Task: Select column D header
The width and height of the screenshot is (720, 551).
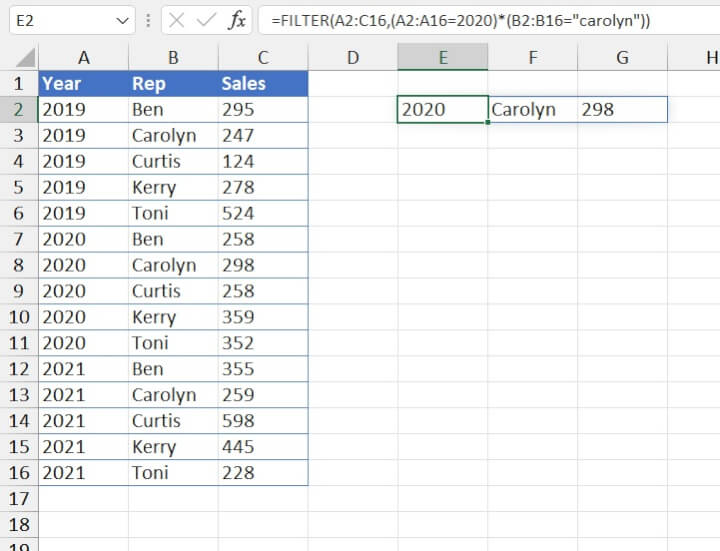Action: pyautogui.click(x=352, y=58)
